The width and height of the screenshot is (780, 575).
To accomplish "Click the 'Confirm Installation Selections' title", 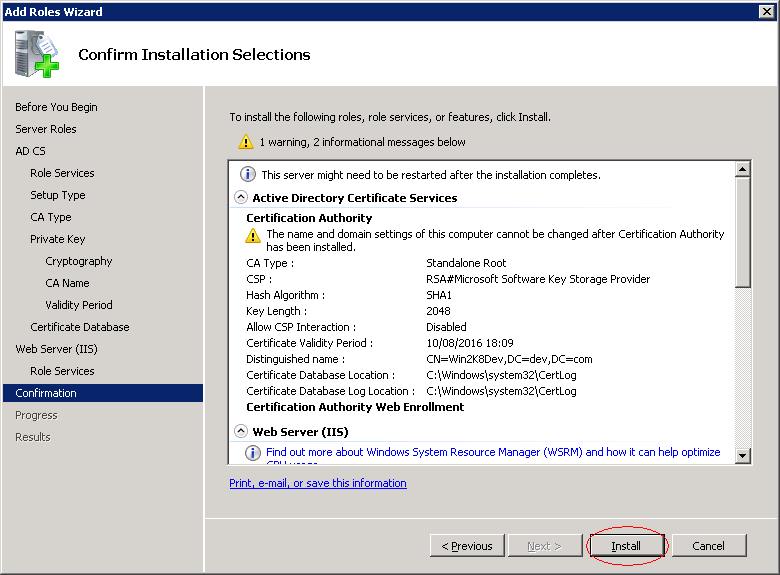I will click(194, 54).
